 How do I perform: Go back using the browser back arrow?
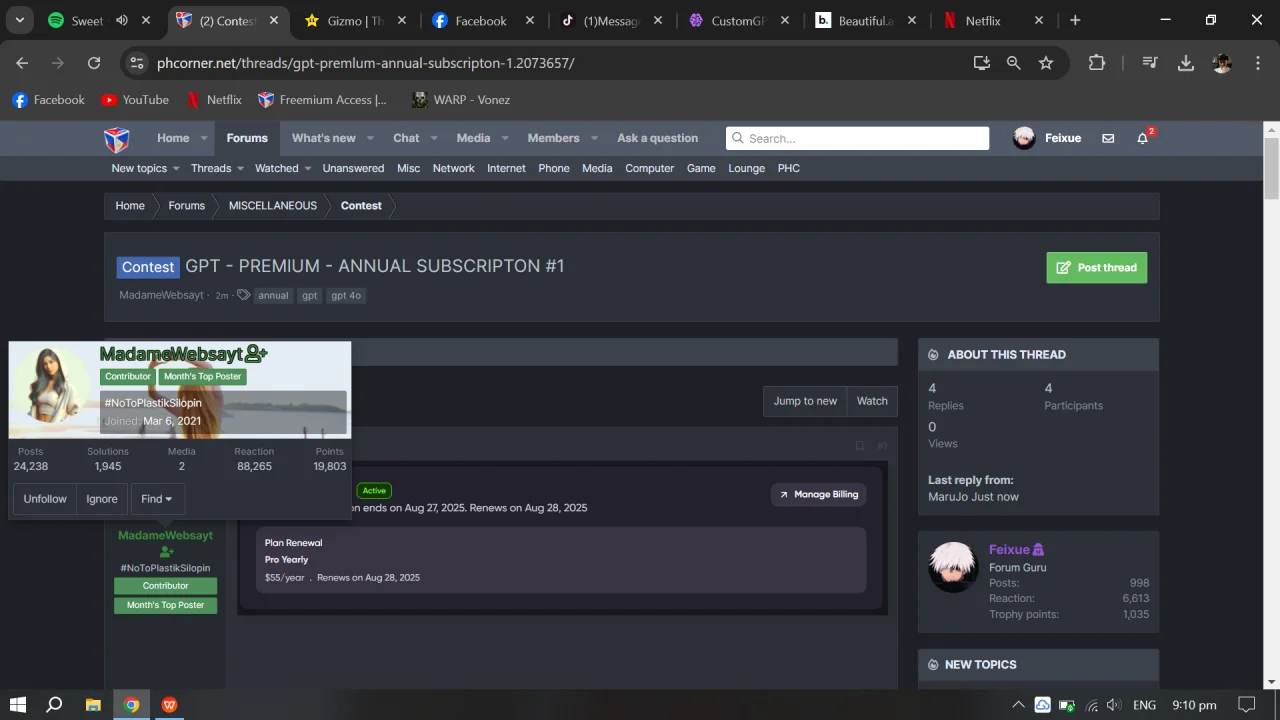pos(22,63)
